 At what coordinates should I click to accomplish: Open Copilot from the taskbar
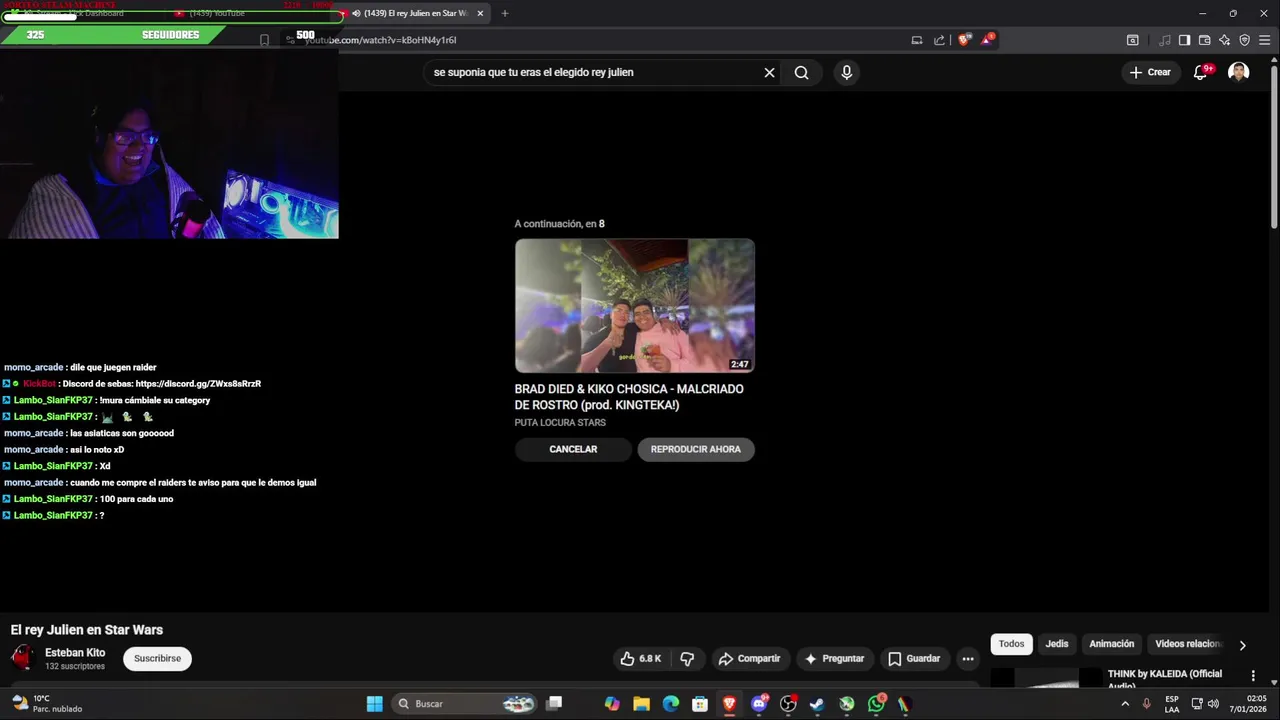[612, 704]
